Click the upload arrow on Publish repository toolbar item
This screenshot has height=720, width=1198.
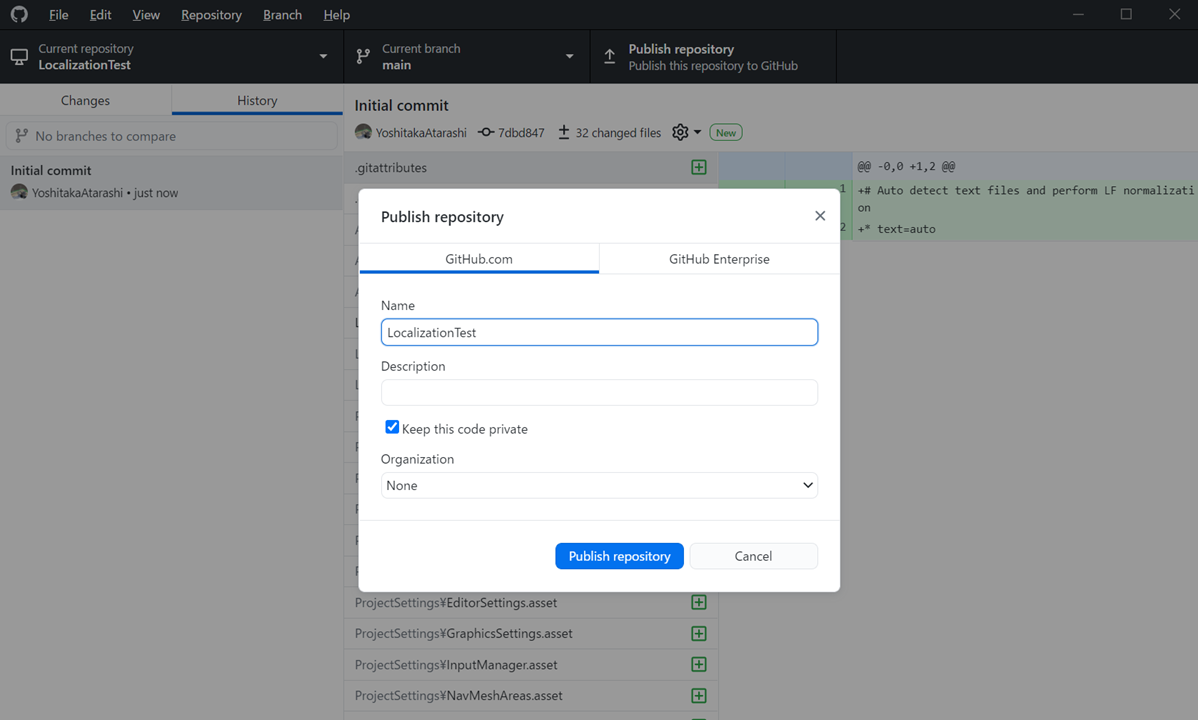pyautogui.click(x=610, y=56)
